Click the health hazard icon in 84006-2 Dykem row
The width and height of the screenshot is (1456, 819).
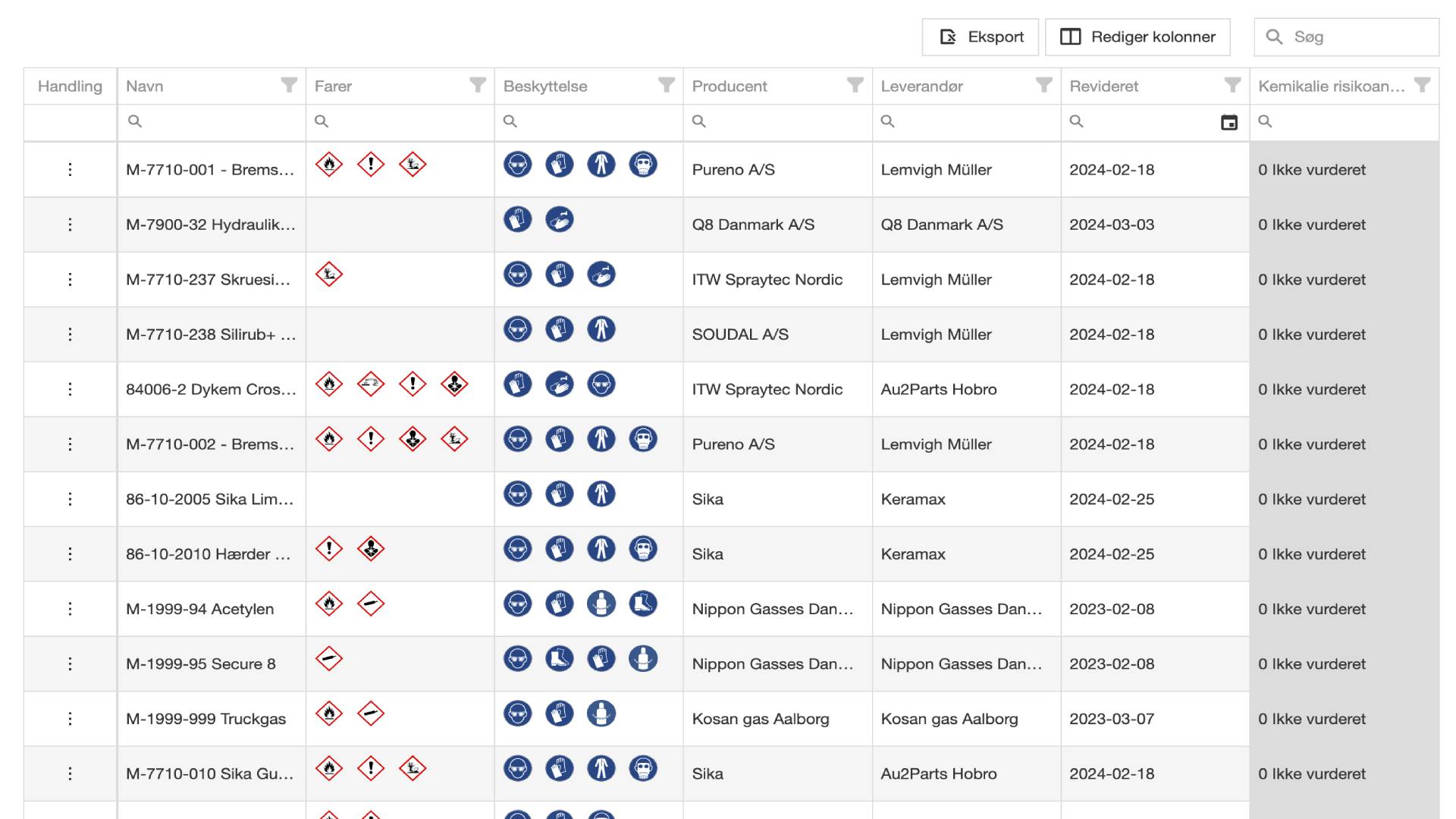(x=454, y=384)
